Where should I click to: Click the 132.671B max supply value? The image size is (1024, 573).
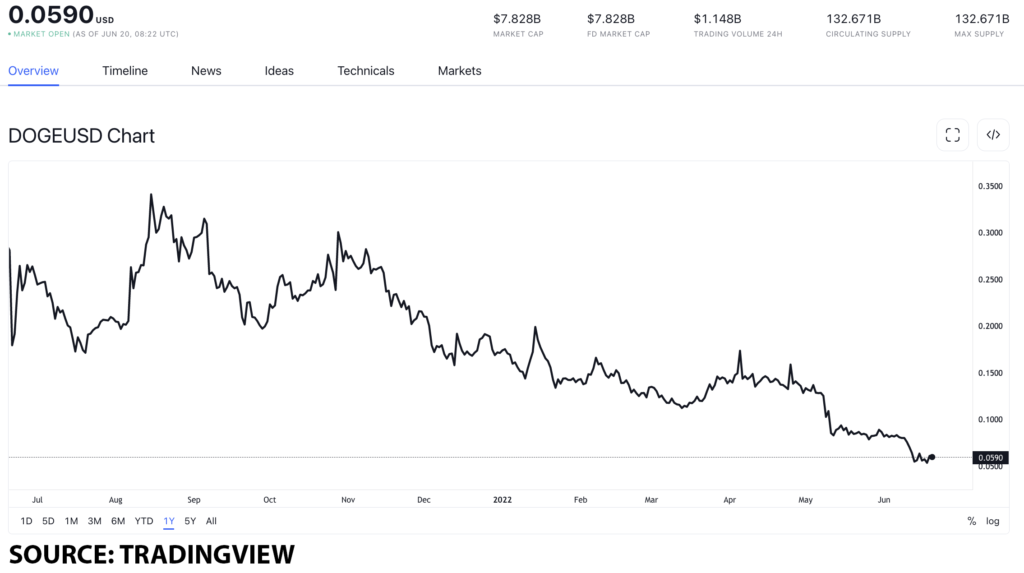point(982,19)
